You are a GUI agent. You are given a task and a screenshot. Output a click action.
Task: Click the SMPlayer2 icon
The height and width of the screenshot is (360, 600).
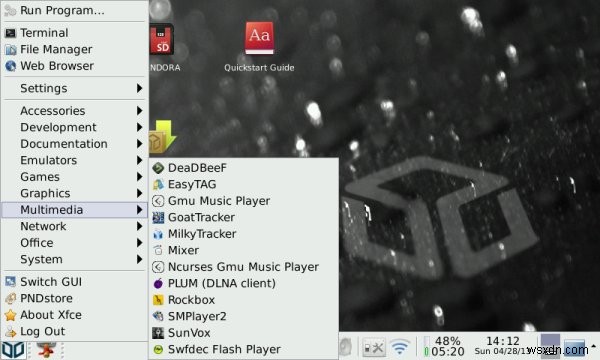tap(158, 316)
